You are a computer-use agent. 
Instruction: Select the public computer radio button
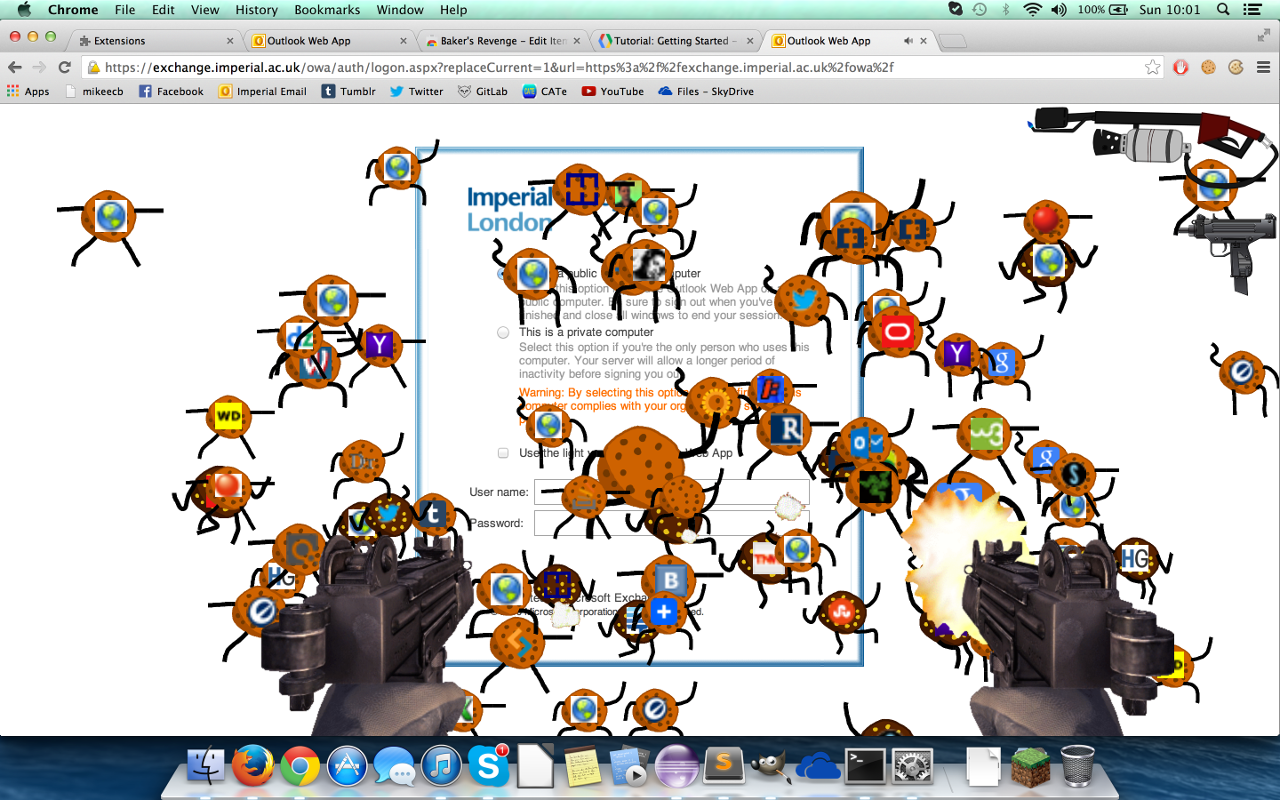(x=503, y=273)
